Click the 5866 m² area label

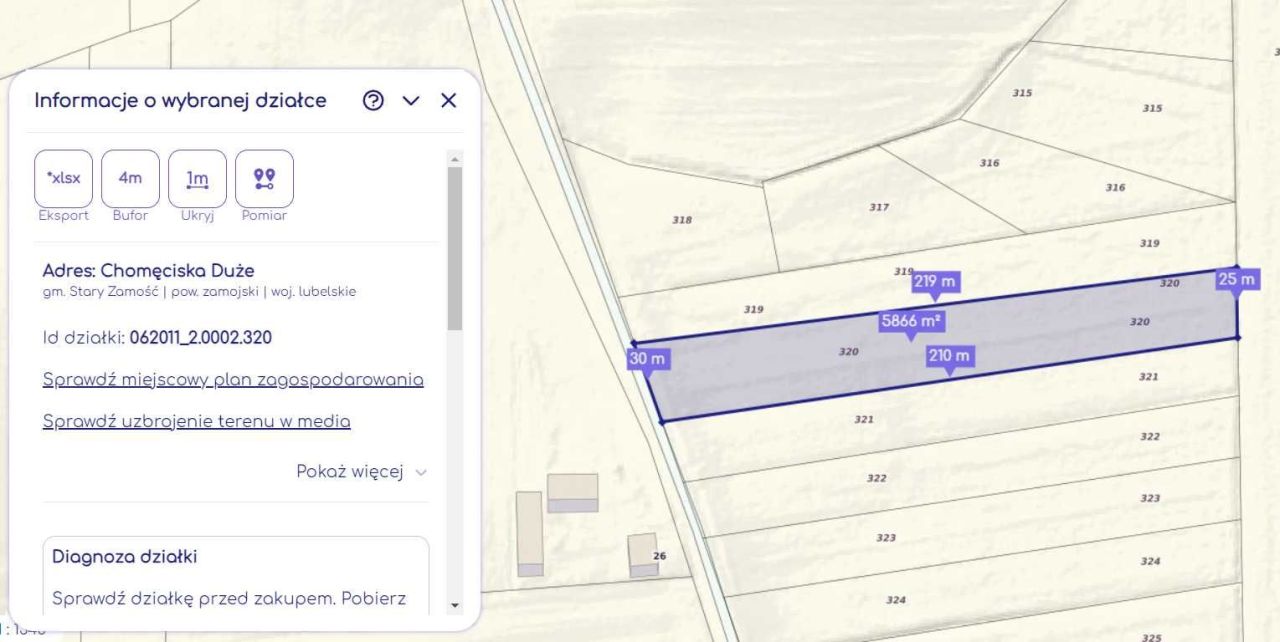[911, 322]
